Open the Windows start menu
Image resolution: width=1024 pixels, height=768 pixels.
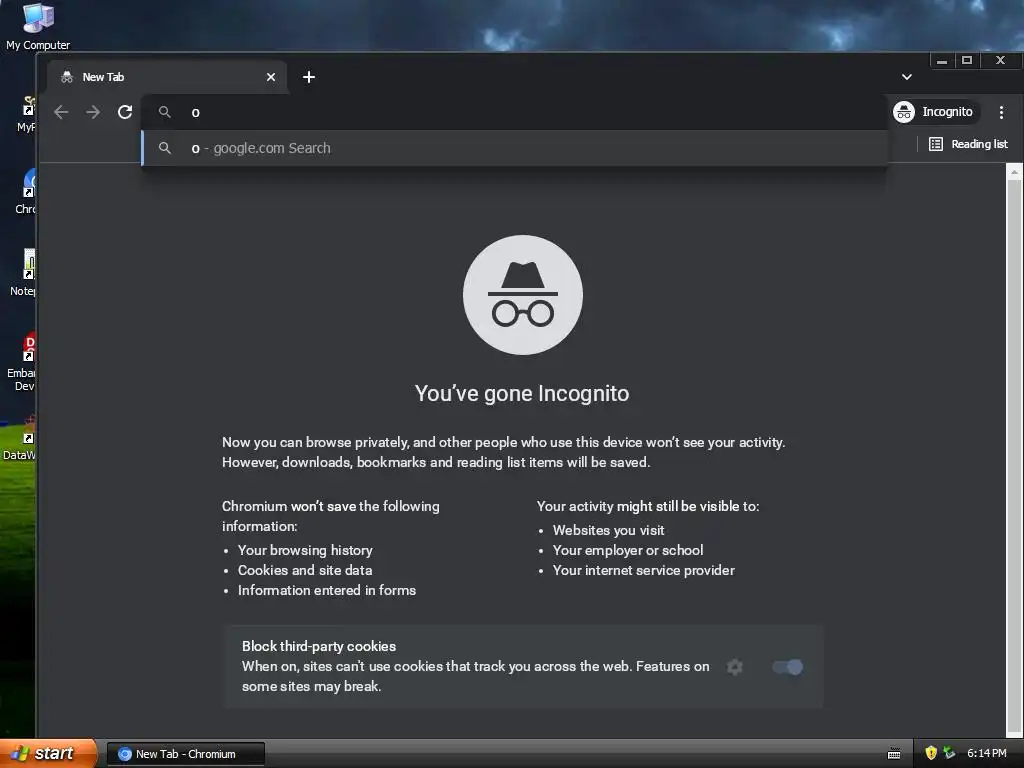(47, 754)
